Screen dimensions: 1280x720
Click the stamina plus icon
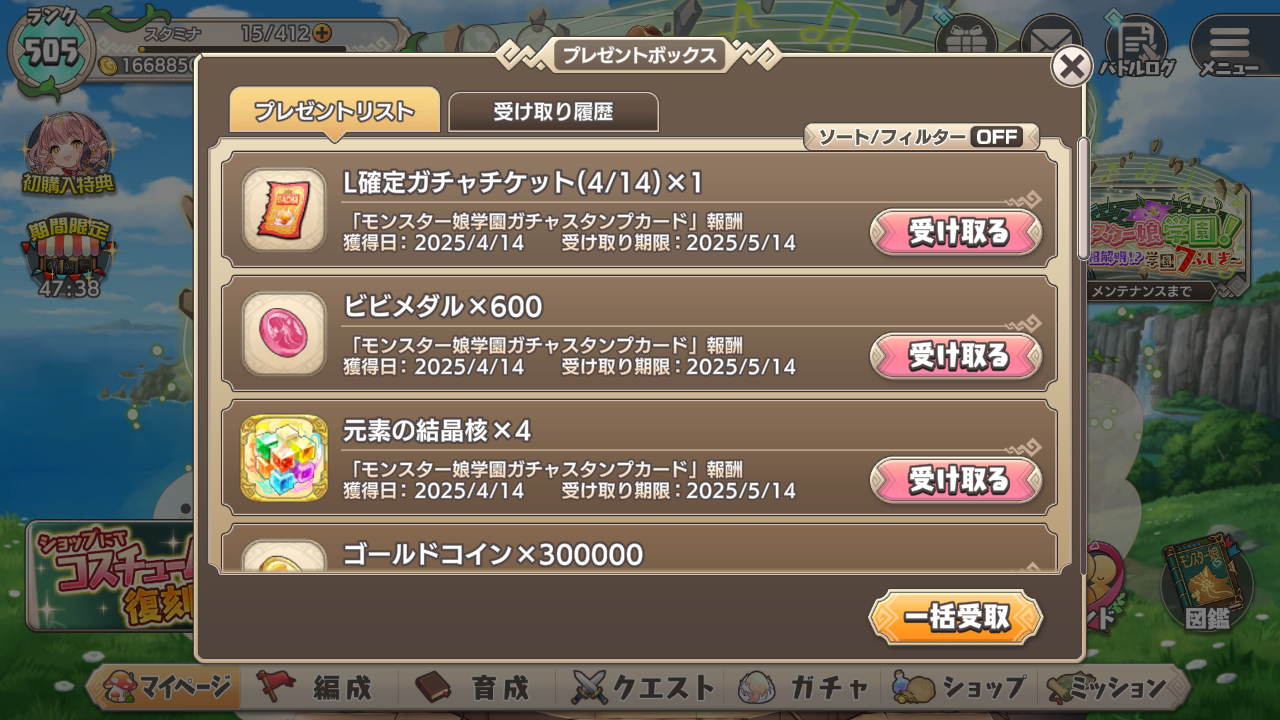322,33
